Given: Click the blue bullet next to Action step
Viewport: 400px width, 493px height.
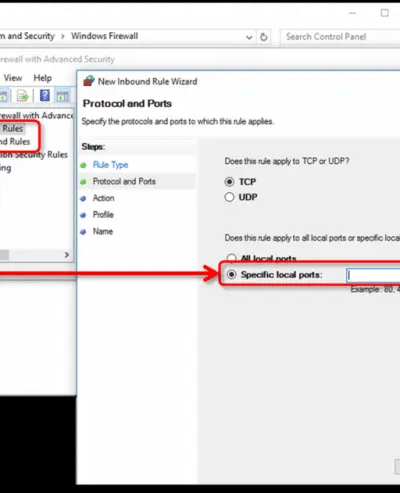Looking at the screenshot, I should (x=83, y=198).
